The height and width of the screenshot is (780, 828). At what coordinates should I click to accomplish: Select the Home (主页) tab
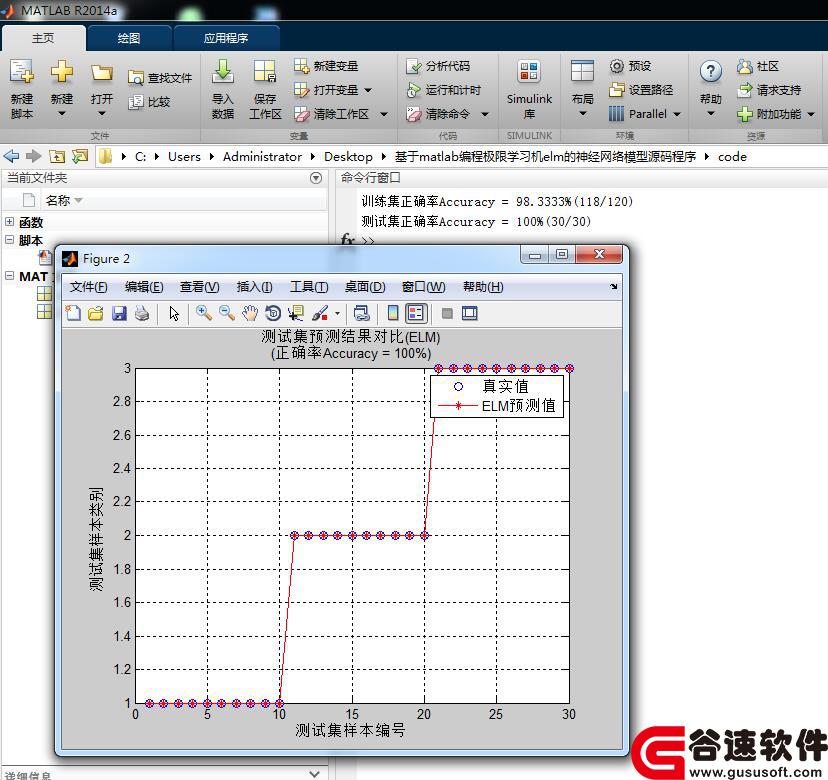[43, 38]
